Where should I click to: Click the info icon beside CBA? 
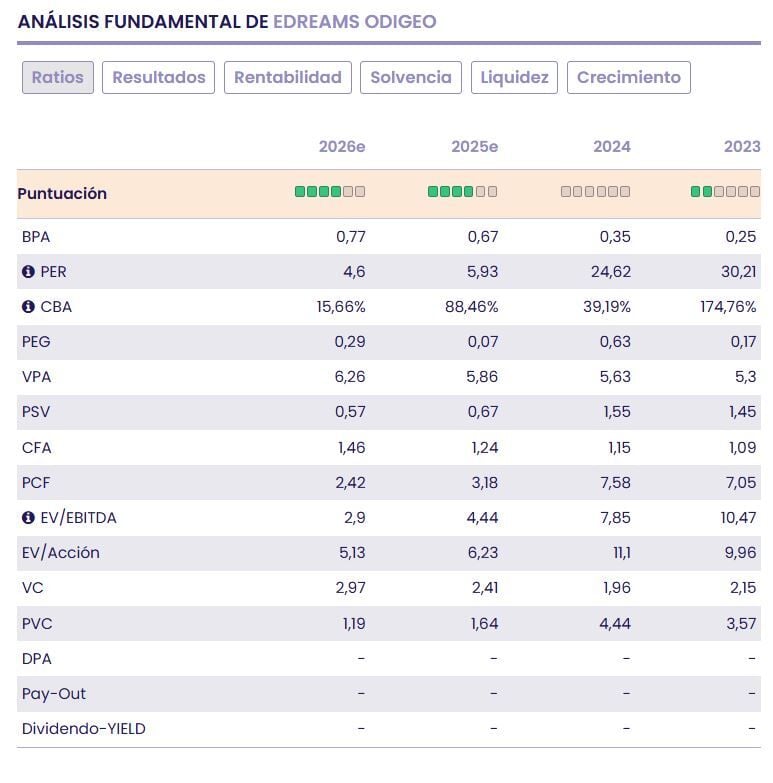(x=28, y=307)
